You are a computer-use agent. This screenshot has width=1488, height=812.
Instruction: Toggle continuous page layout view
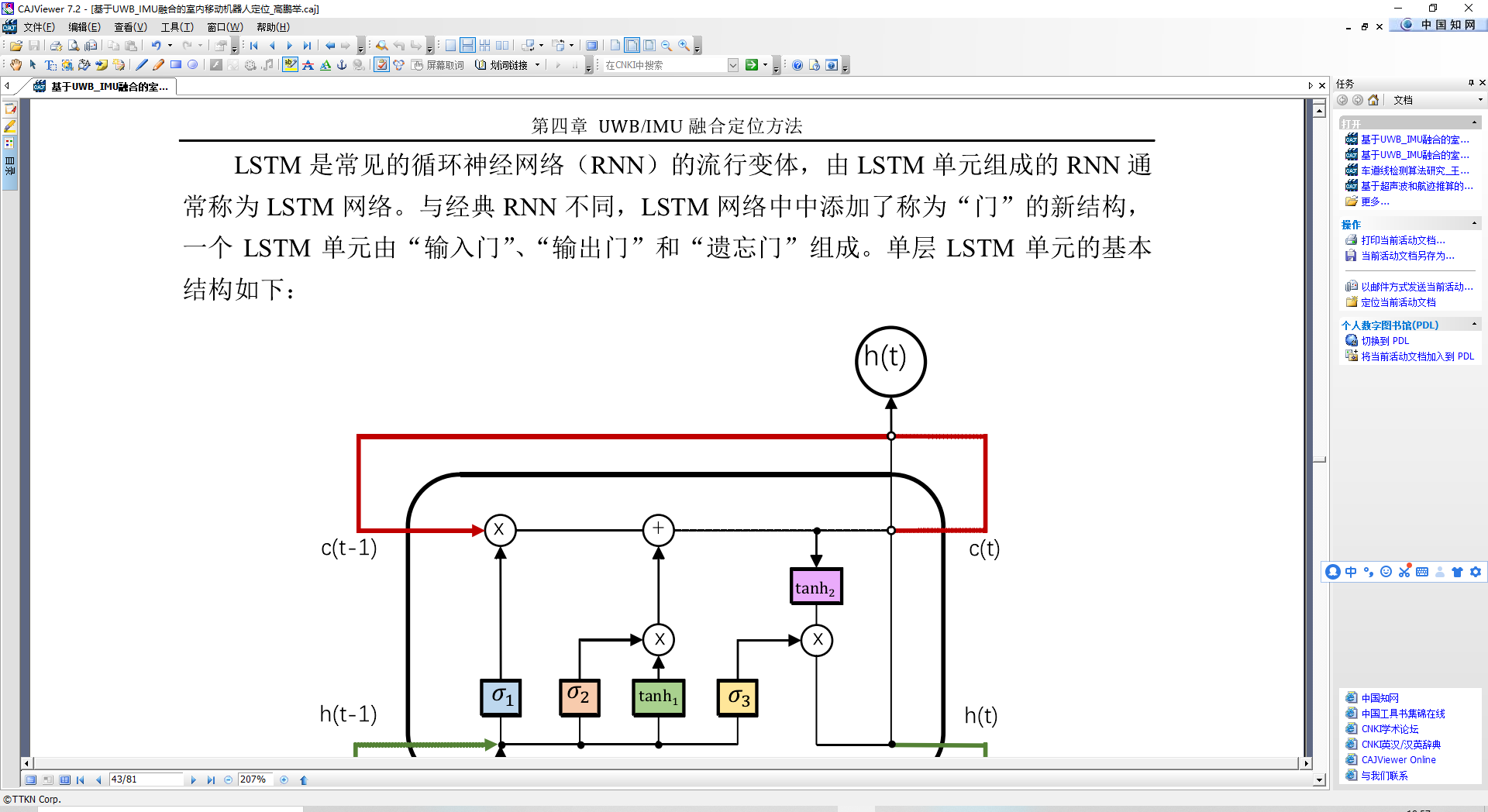467,45
